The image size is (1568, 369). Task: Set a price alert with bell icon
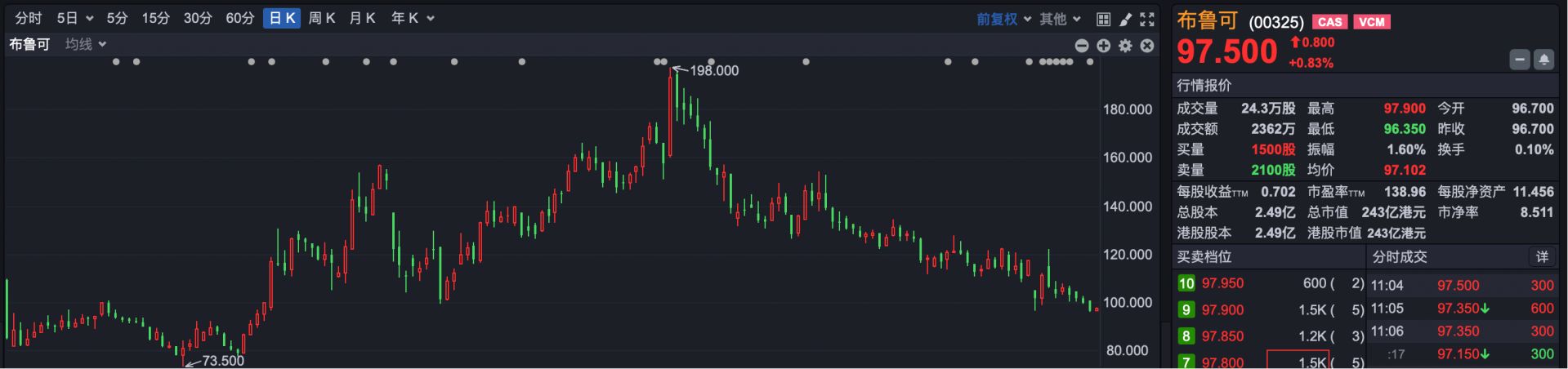tap(1543, 60)
